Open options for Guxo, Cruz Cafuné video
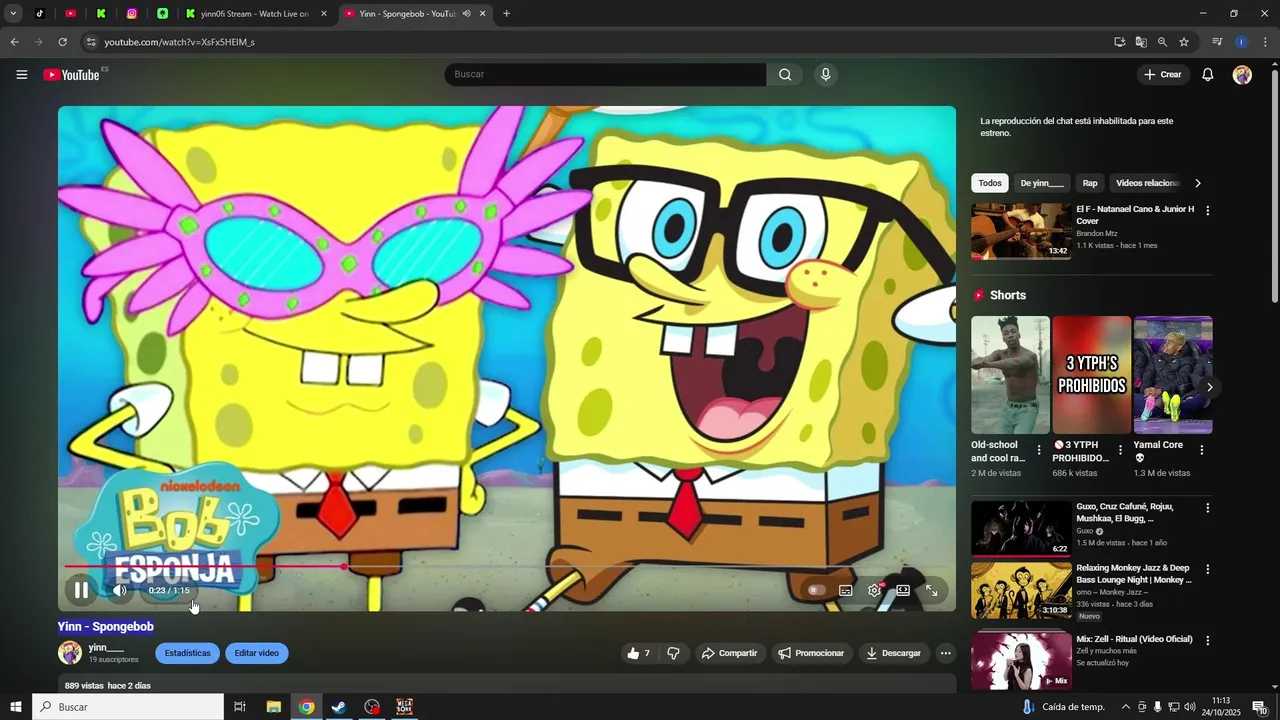 click(1207, 508)
